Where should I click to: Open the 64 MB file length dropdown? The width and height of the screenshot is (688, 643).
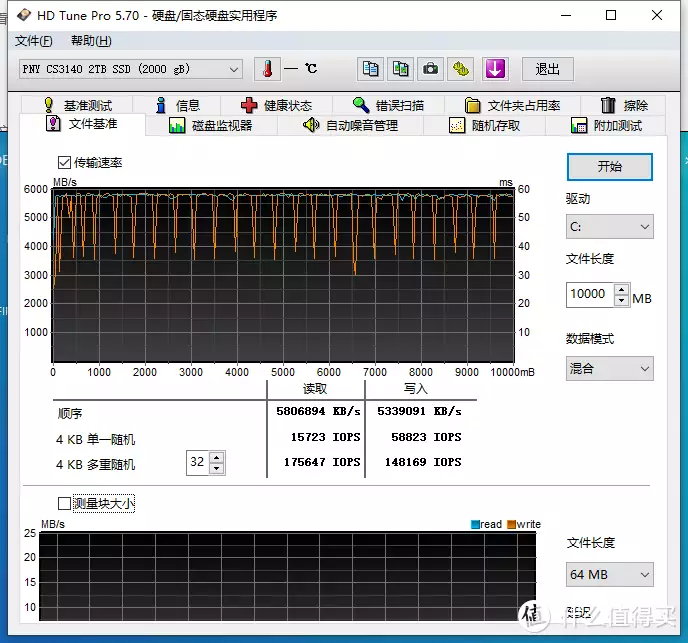point(609,575)
